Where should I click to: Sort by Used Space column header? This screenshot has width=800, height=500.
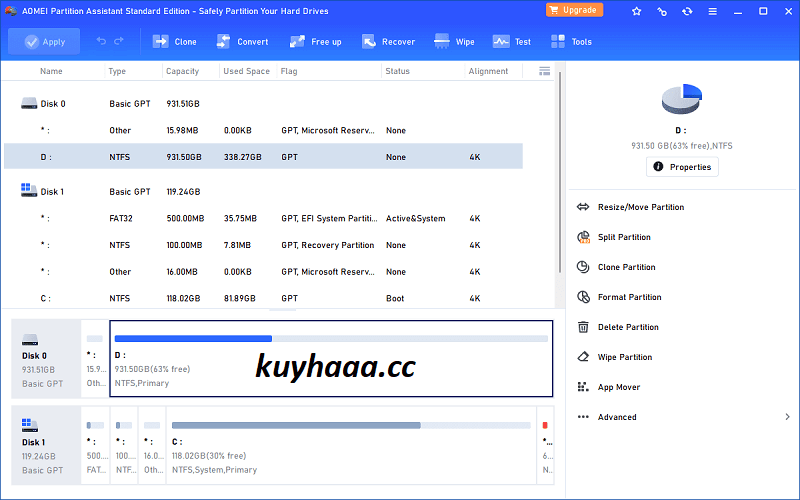pyautogui.click(x=246, y=71)
